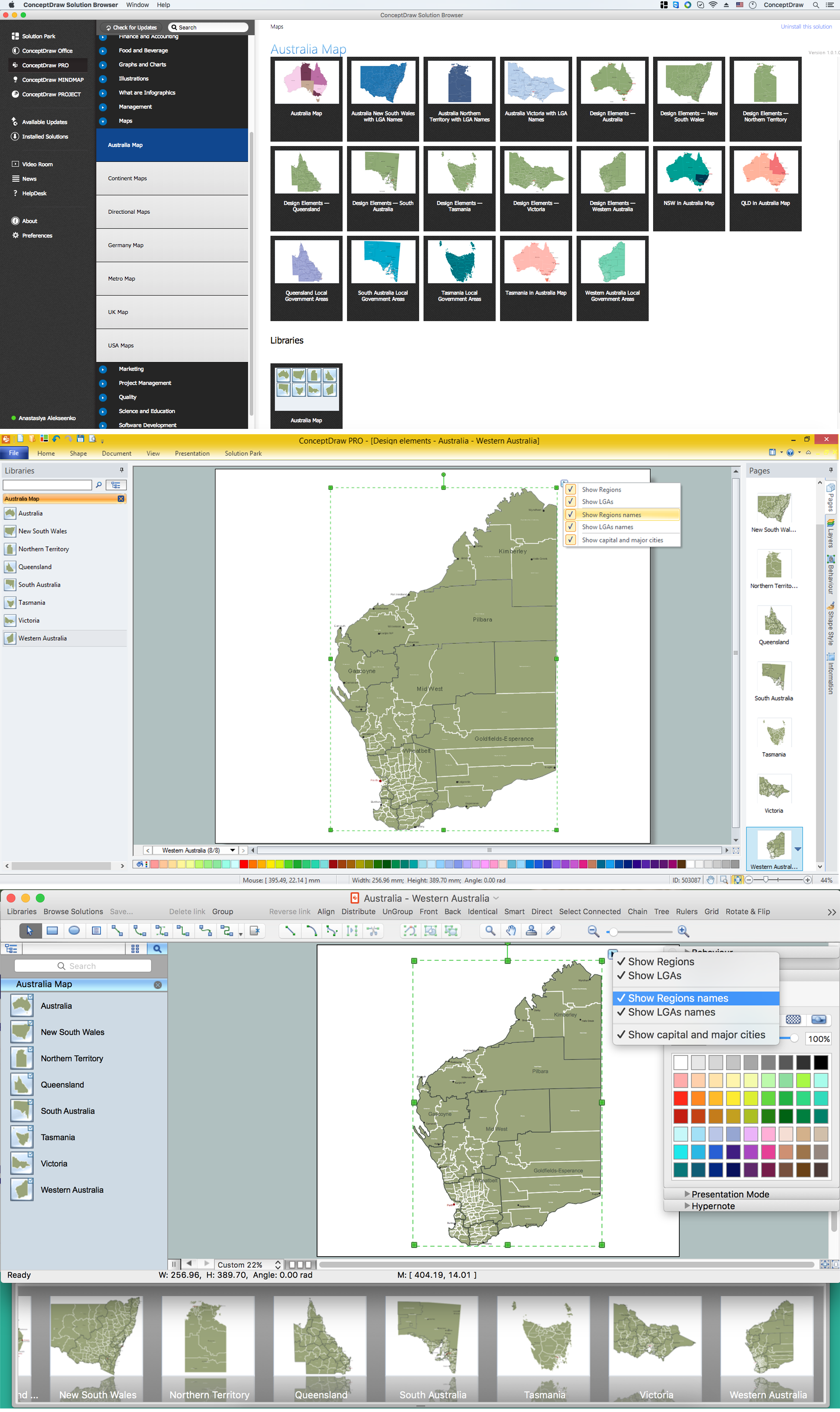Select Germany Map solution
The image size is (840, 1412).
[x=172, y=245]
